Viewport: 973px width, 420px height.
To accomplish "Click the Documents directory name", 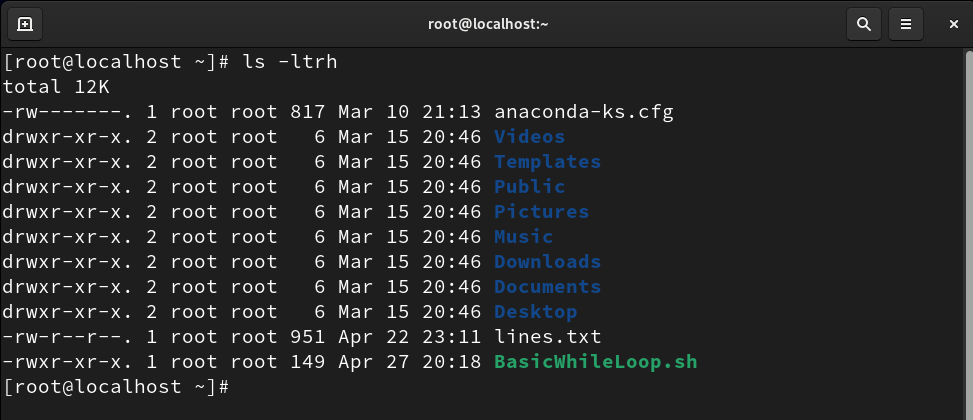I will coord(548,287).
